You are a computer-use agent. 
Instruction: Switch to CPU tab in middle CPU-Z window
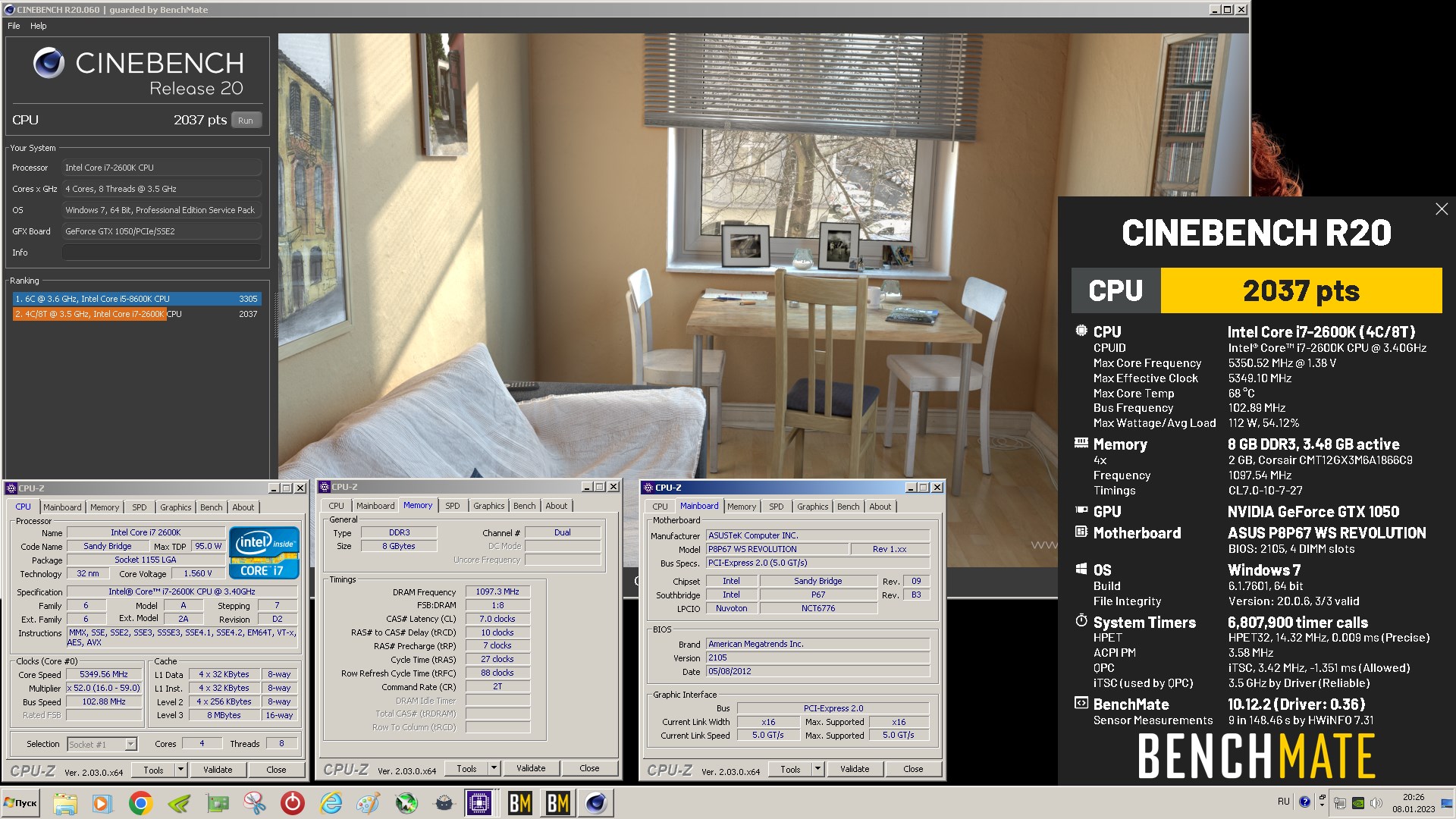[x=337, y=506]
